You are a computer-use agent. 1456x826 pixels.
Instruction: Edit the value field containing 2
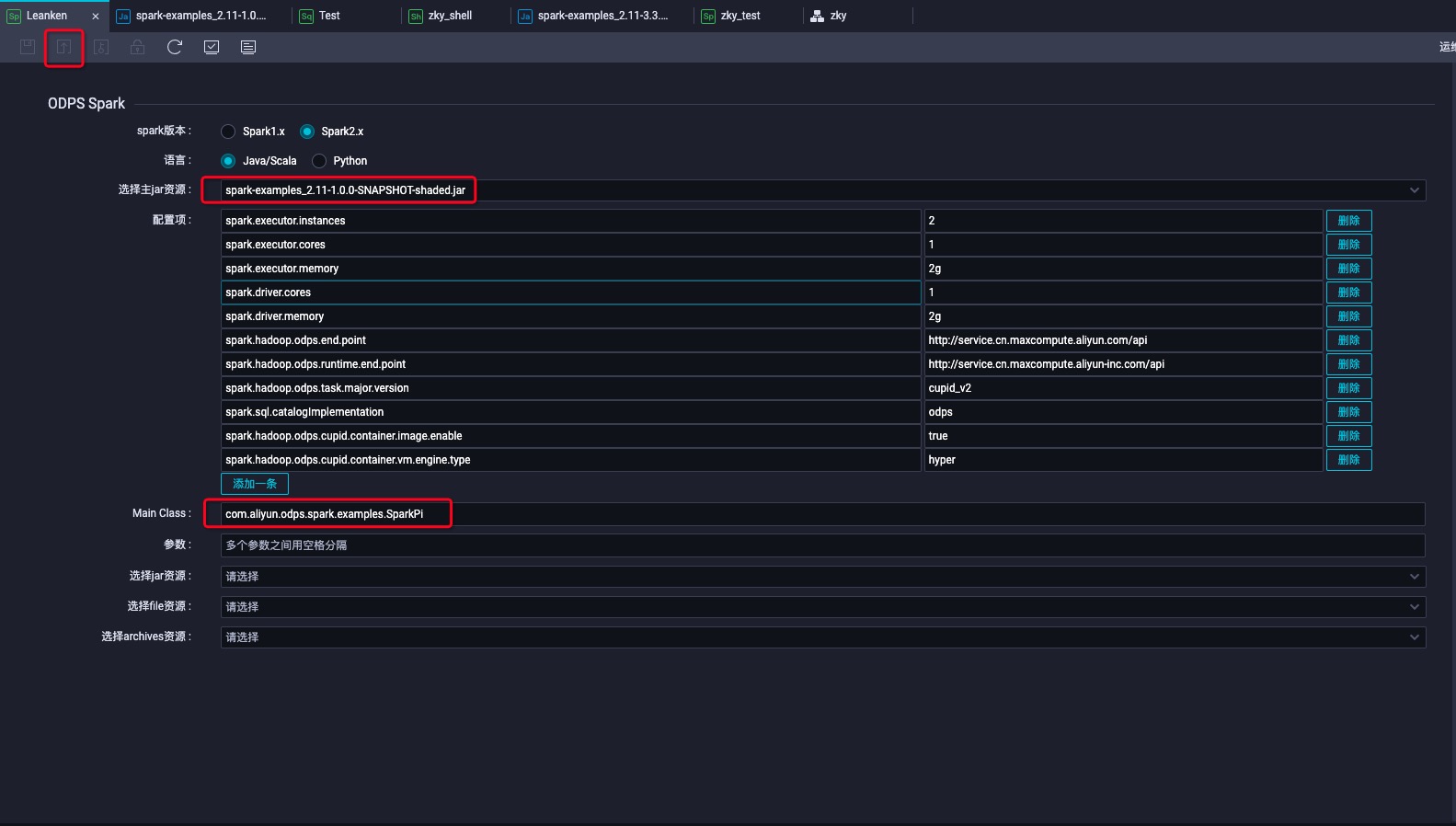click(1123, 221)
